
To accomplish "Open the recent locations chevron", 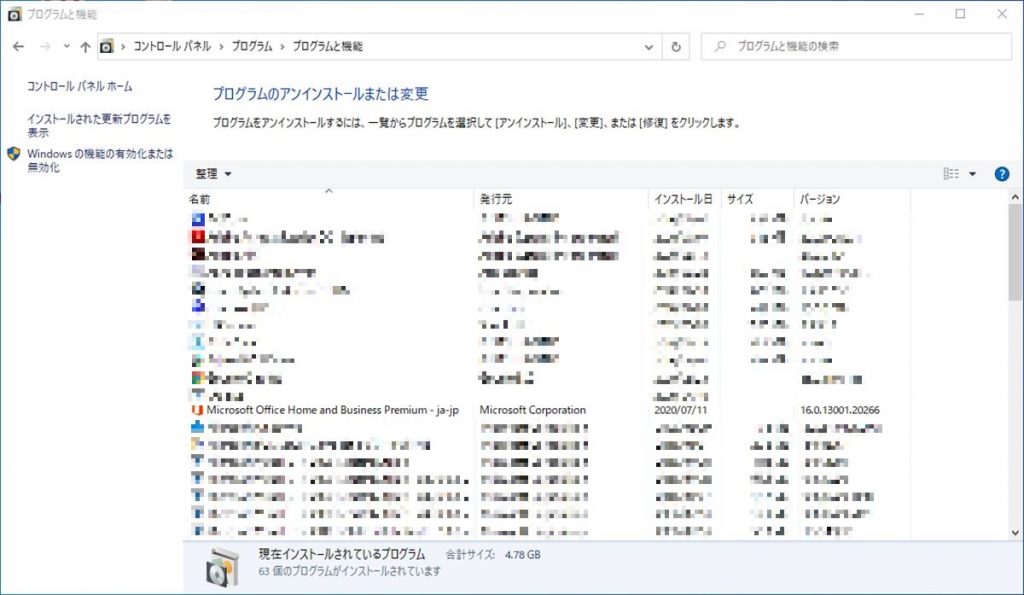I will tap(66, 46).
